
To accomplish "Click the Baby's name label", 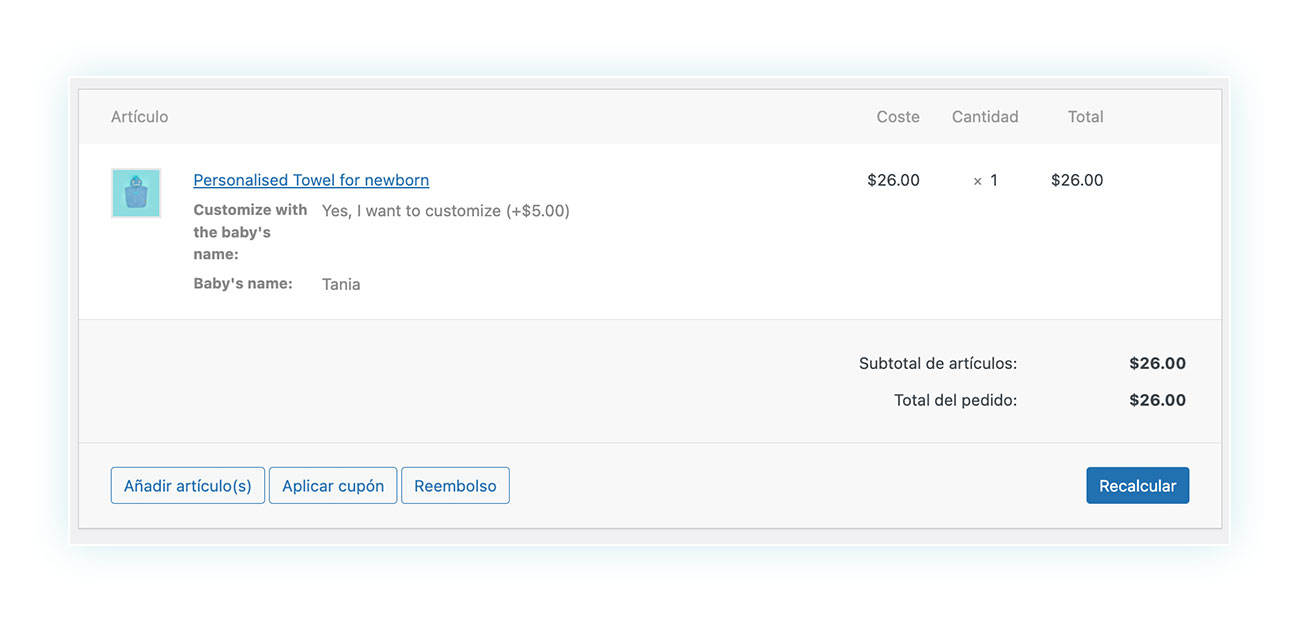I will coord(243,284).
